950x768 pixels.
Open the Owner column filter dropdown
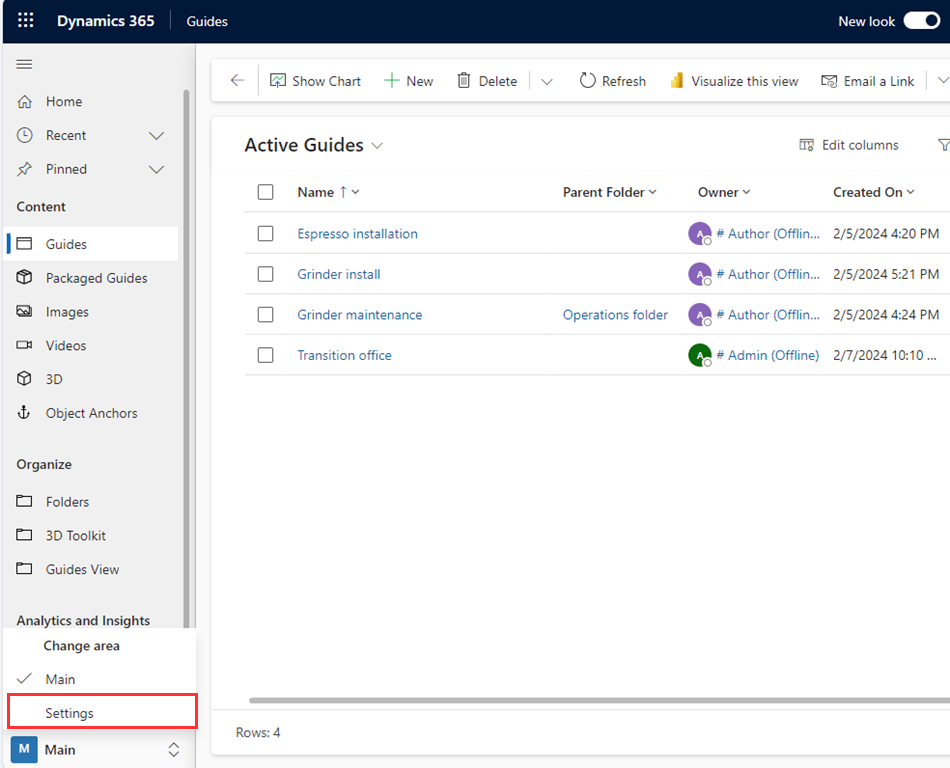tap(748, 192)
